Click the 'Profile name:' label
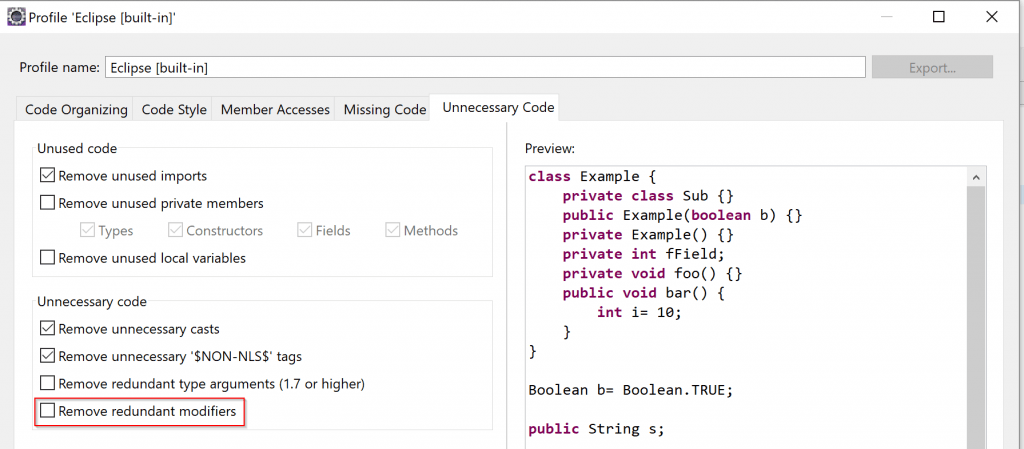 [x=59, y=67]
